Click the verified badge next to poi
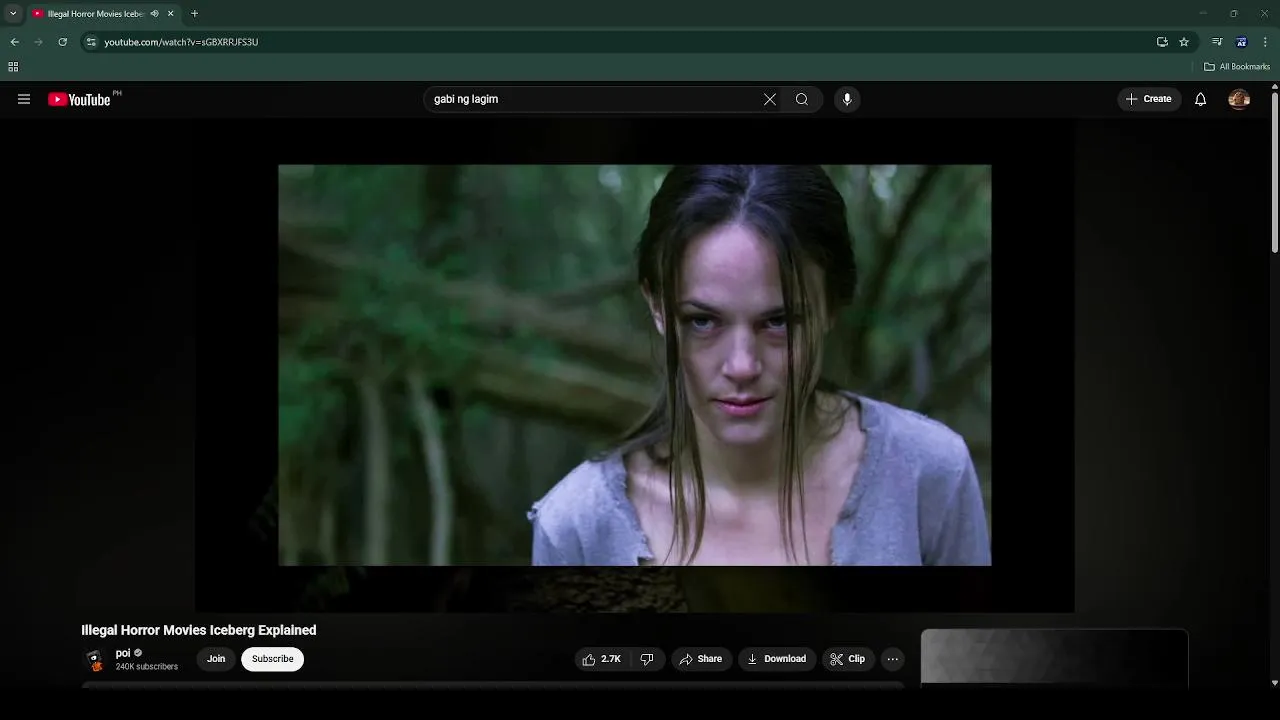Screen dimensions: 1280x720 tap(138, 653)
